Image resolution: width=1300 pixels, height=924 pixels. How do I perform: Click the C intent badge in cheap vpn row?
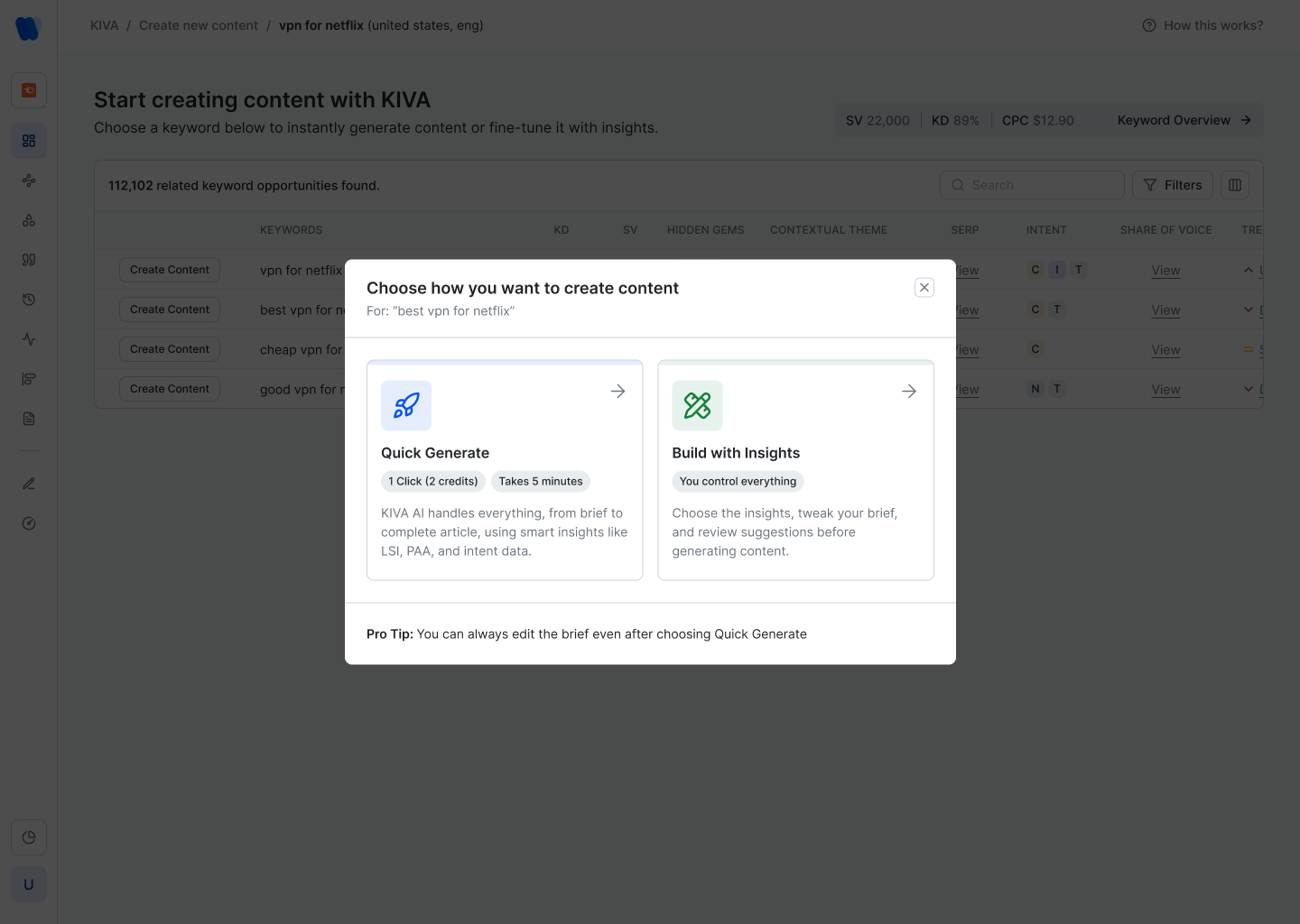(1035, 349)
